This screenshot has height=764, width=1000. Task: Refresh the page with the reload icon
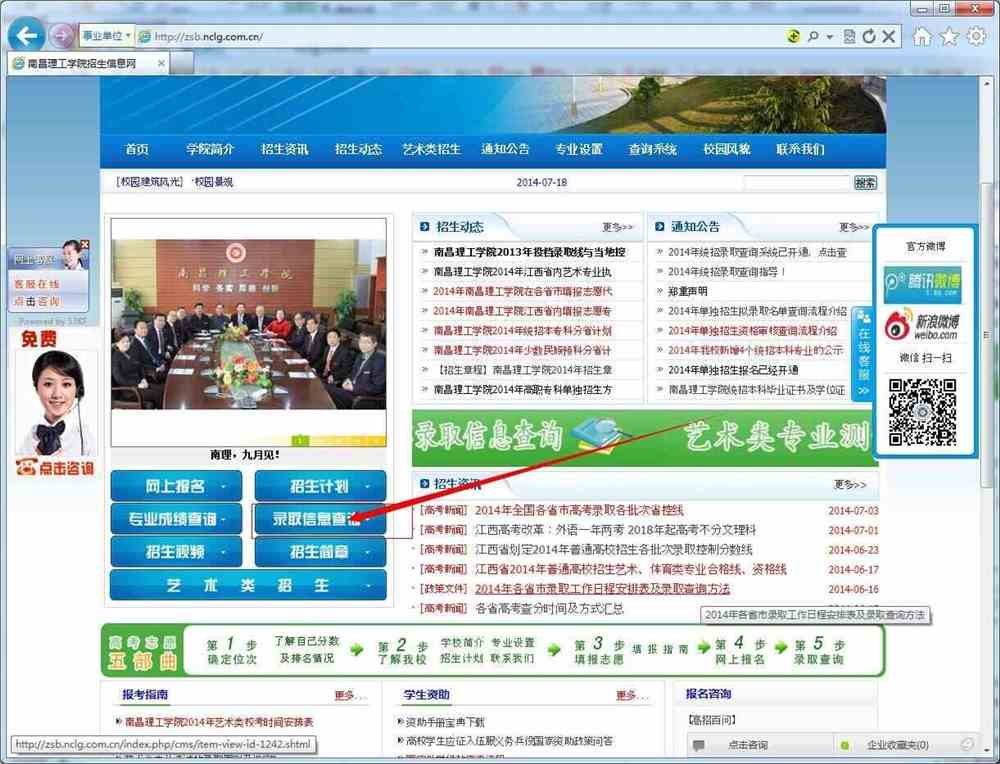[869, 37]
